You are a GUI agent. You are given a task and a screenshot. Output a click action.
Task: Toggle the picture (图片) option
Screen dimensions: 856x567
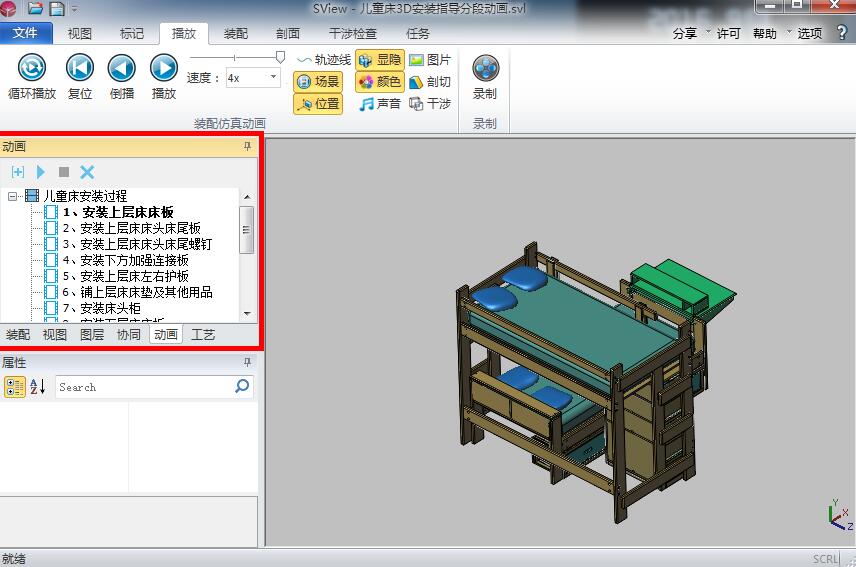[430, 59]
